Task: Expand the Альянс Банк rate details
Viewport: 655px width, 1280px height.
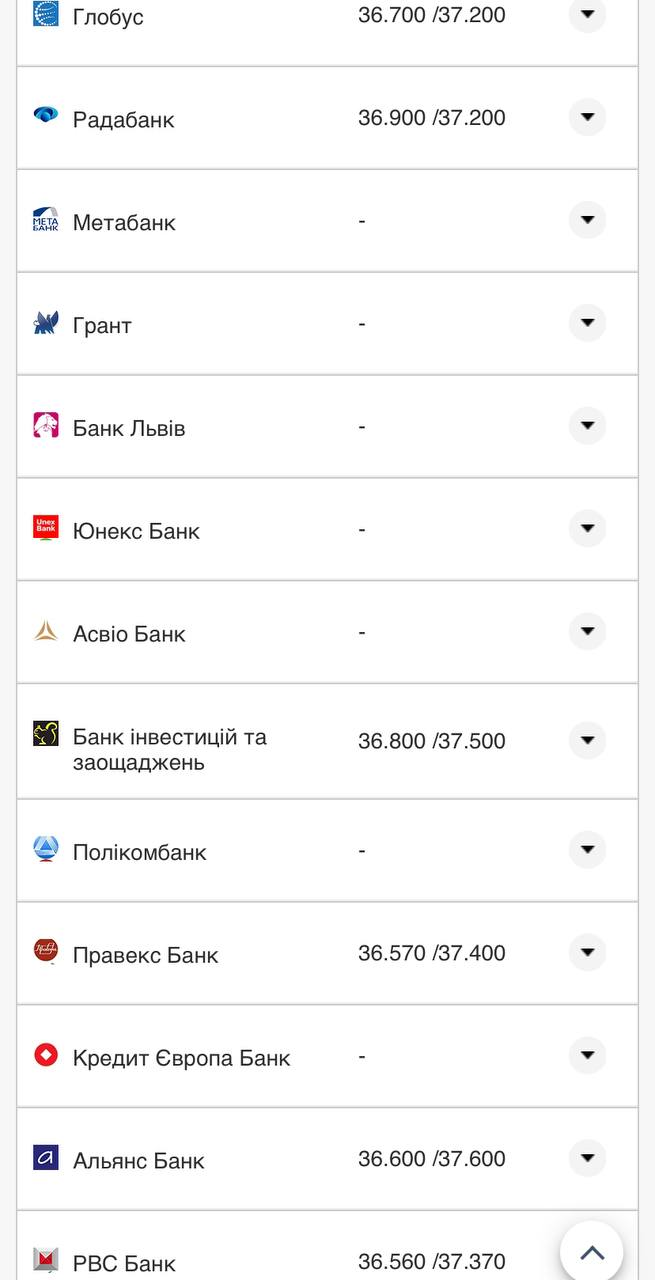Action: click(x=587, y=1158)
